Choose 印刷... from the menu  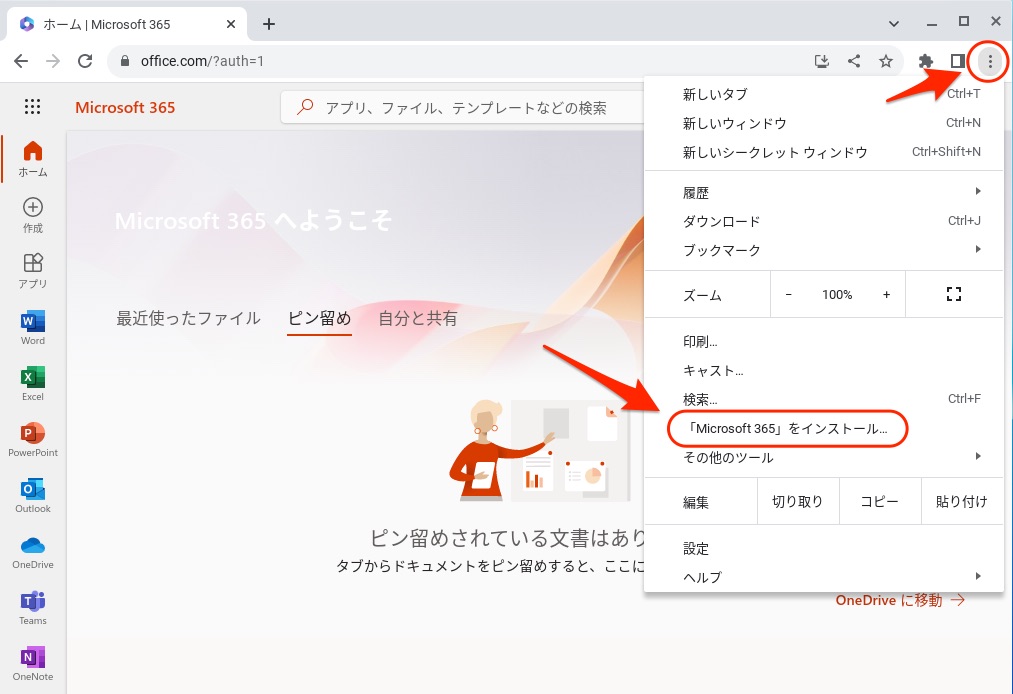(824, 342)
